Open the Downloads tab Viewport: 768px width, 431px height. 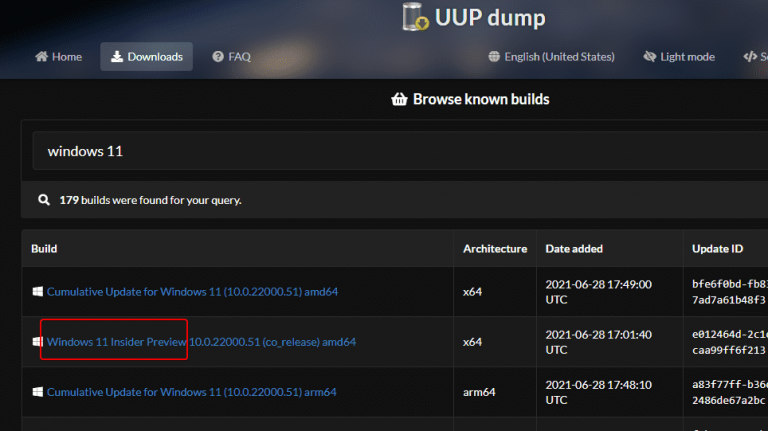[146, 57]
